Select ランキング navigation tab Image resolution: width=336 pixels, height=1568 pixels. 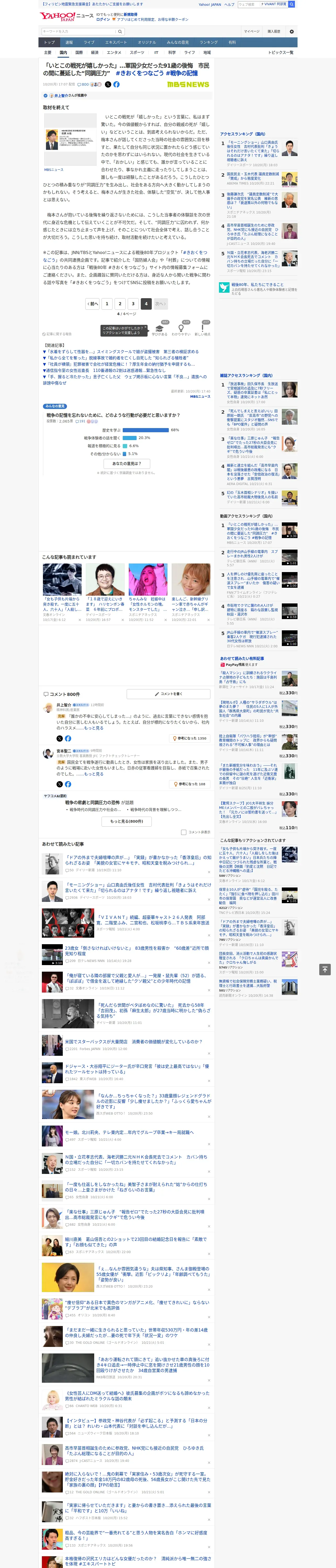209,43
